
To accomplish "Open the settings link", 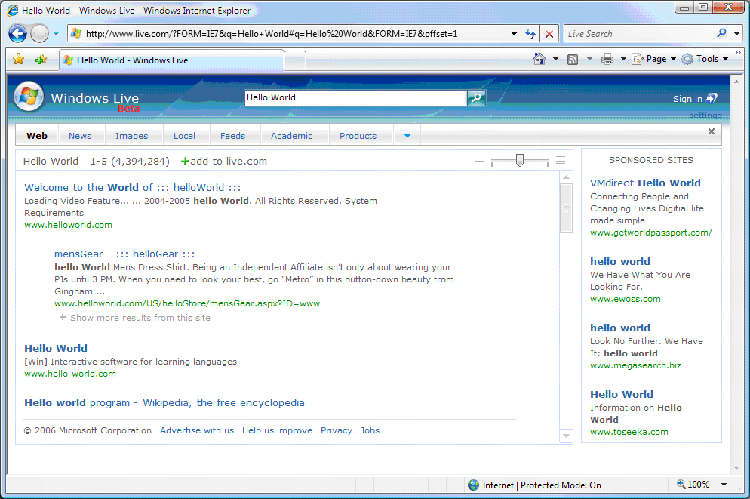I will pyautogui.click(x=705, y=115).
